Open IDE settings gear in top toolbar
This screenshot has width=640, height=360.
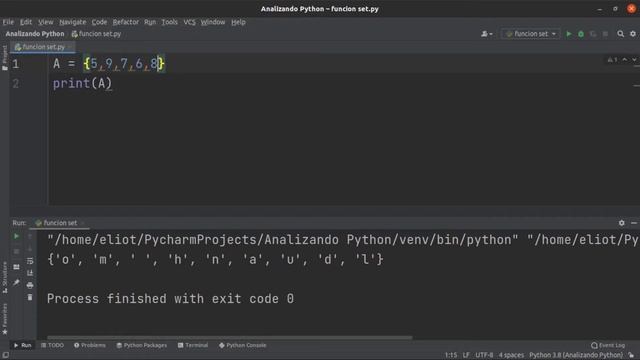(633, 34)
